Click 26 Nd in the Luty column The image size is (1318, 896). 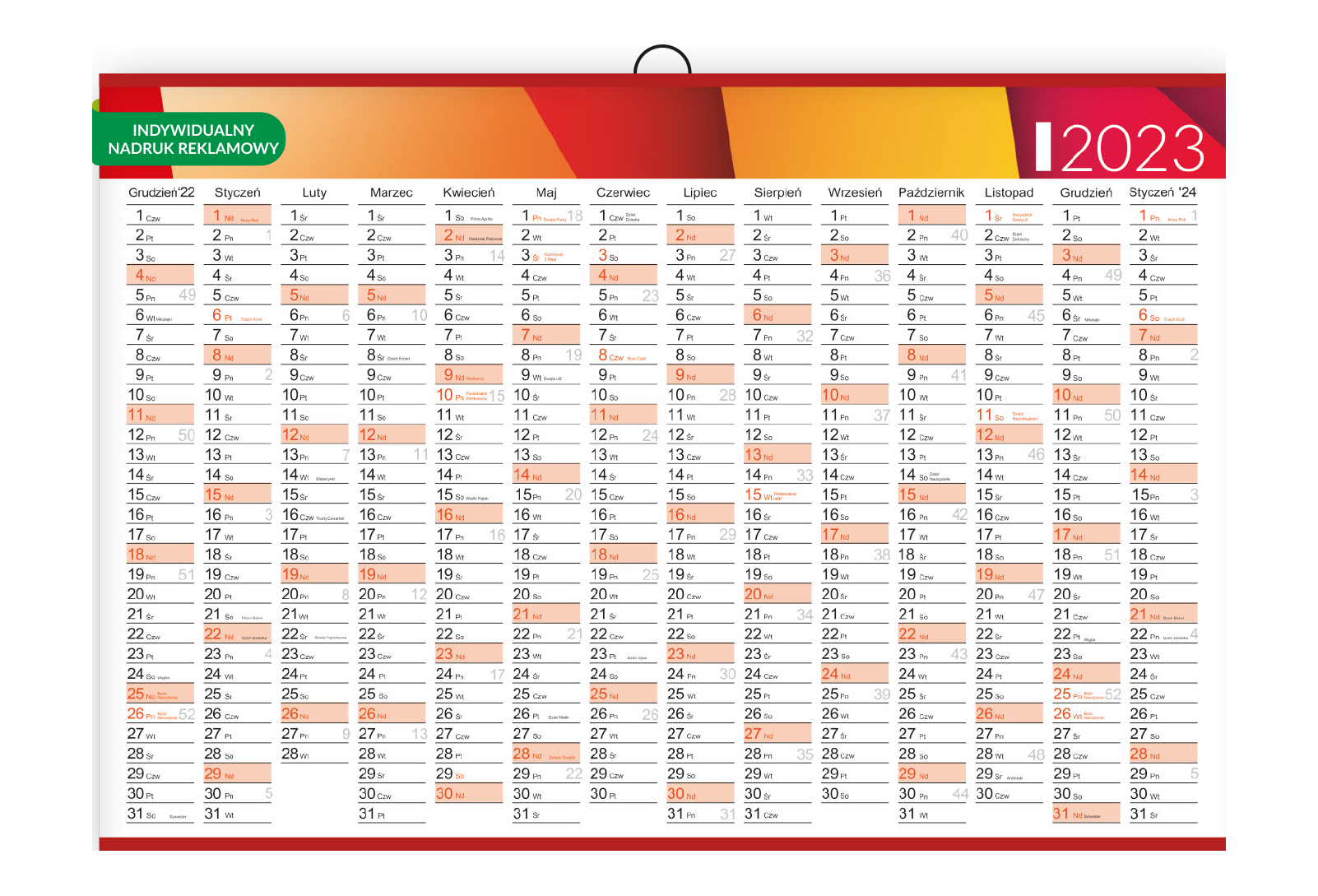point(314,714)
